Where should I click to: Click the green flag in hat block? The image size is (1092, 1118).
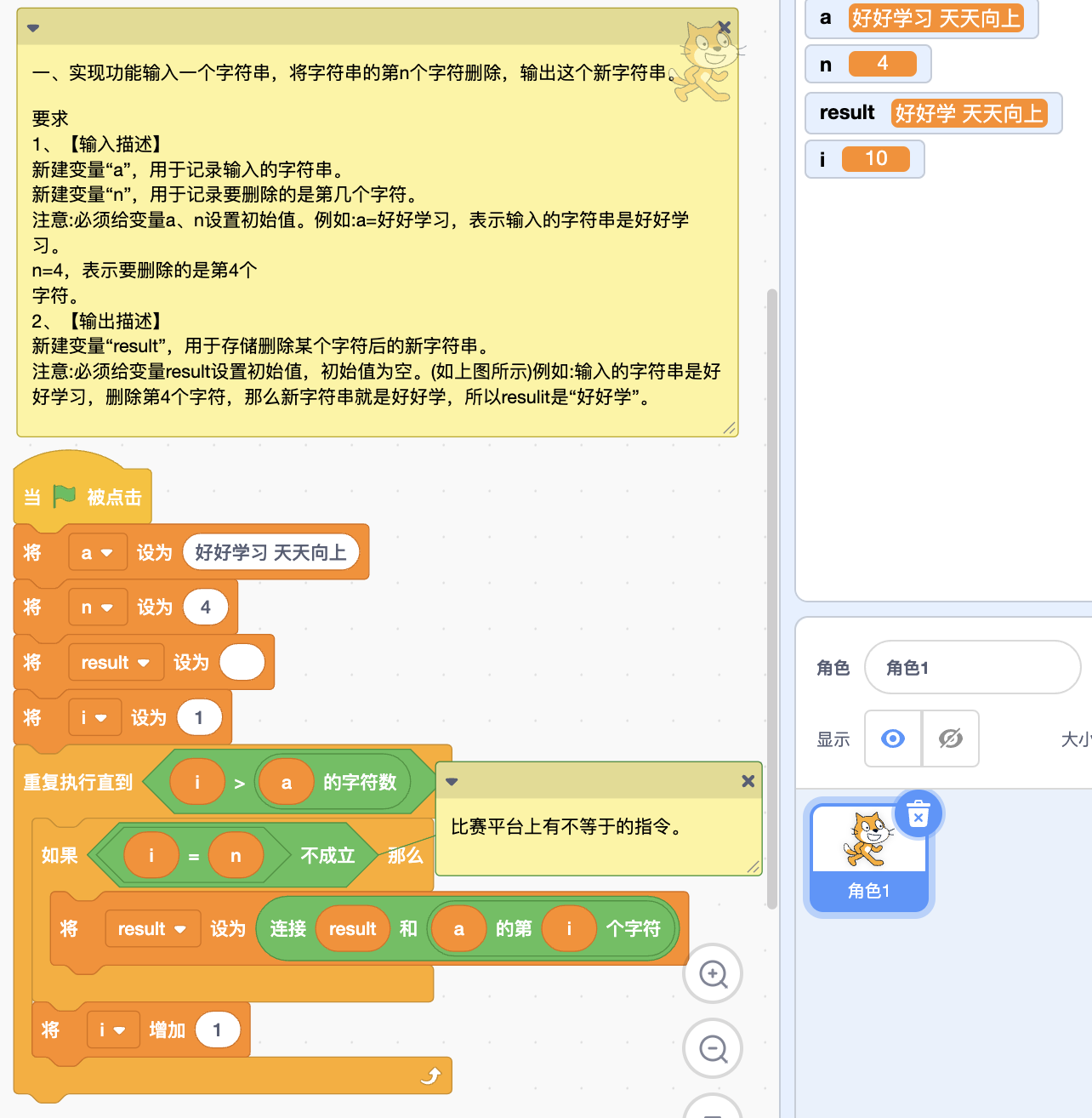pyautogui.click(x=65, y=495)
